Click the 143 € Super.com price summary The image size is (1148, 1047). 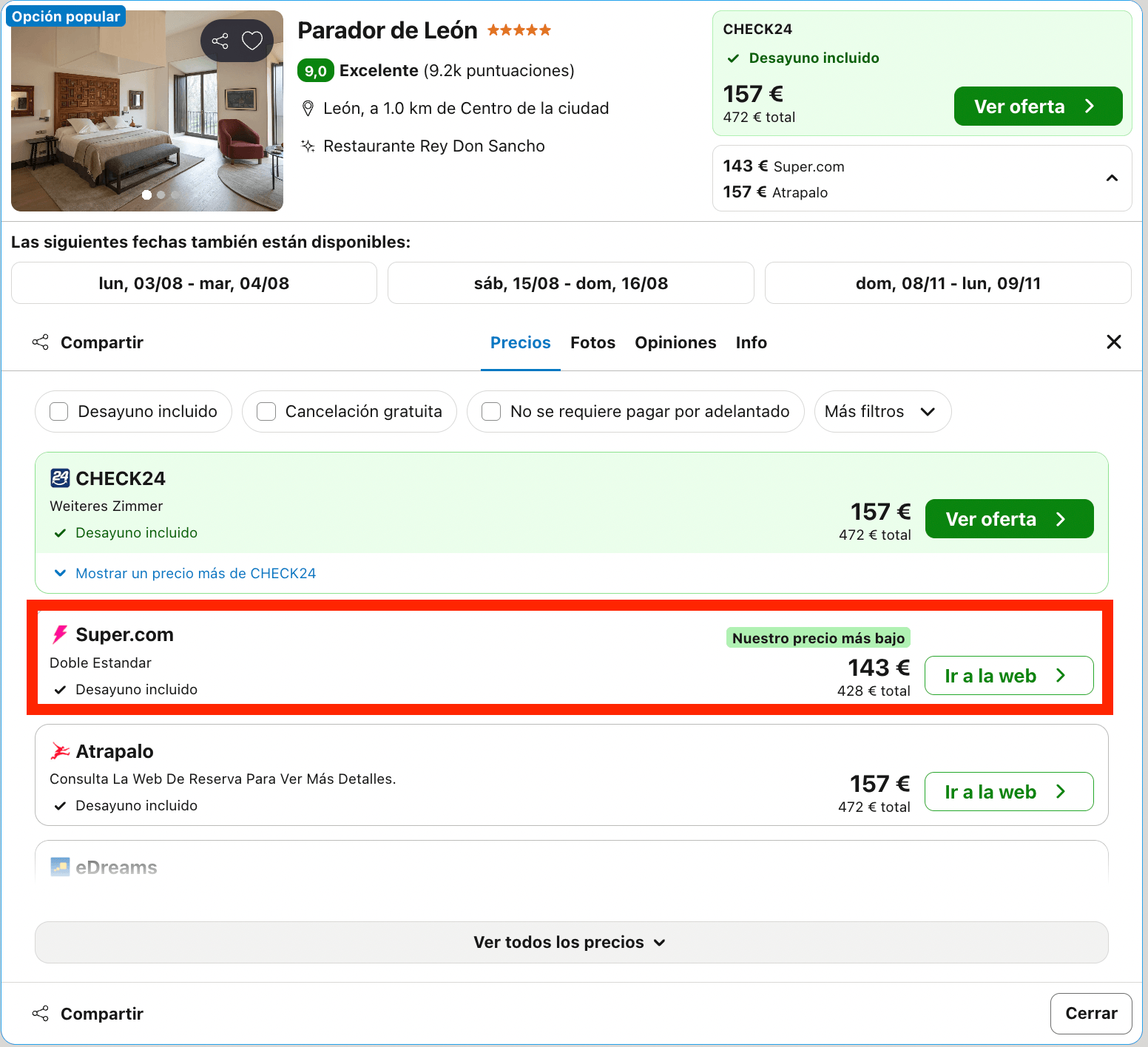pos(783,166)
